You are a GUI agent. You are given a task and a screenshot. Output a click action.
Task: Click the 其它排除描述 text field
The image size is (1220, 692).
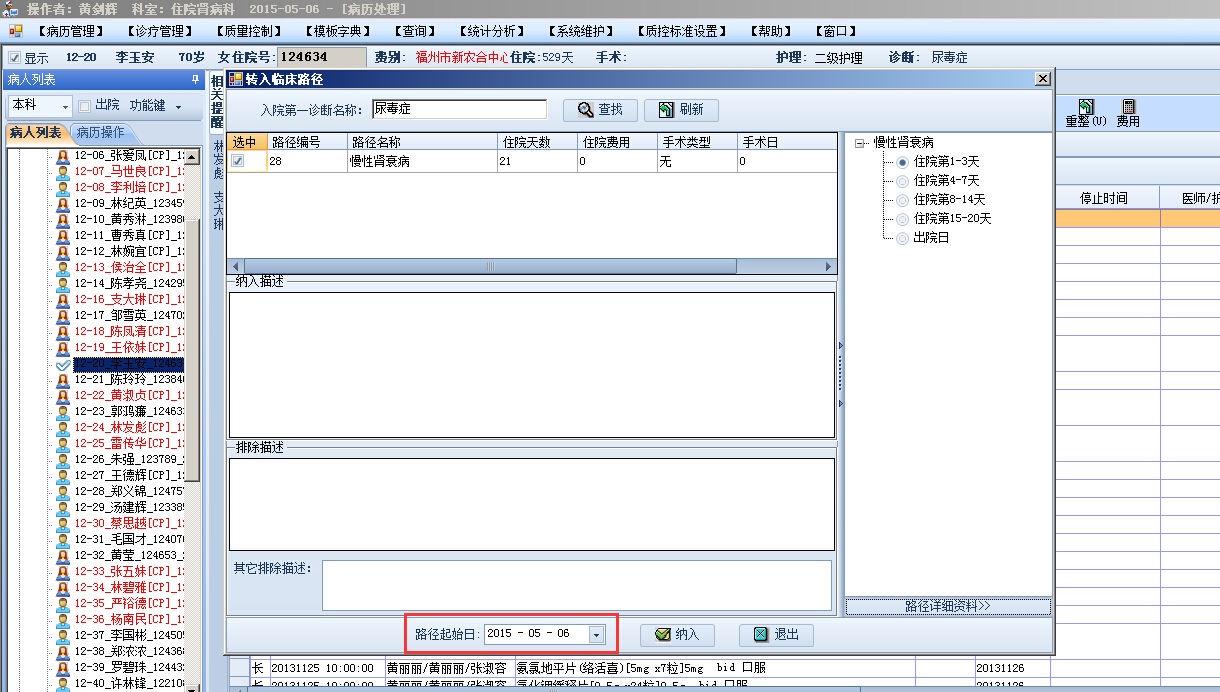click(x=577, y=585)
